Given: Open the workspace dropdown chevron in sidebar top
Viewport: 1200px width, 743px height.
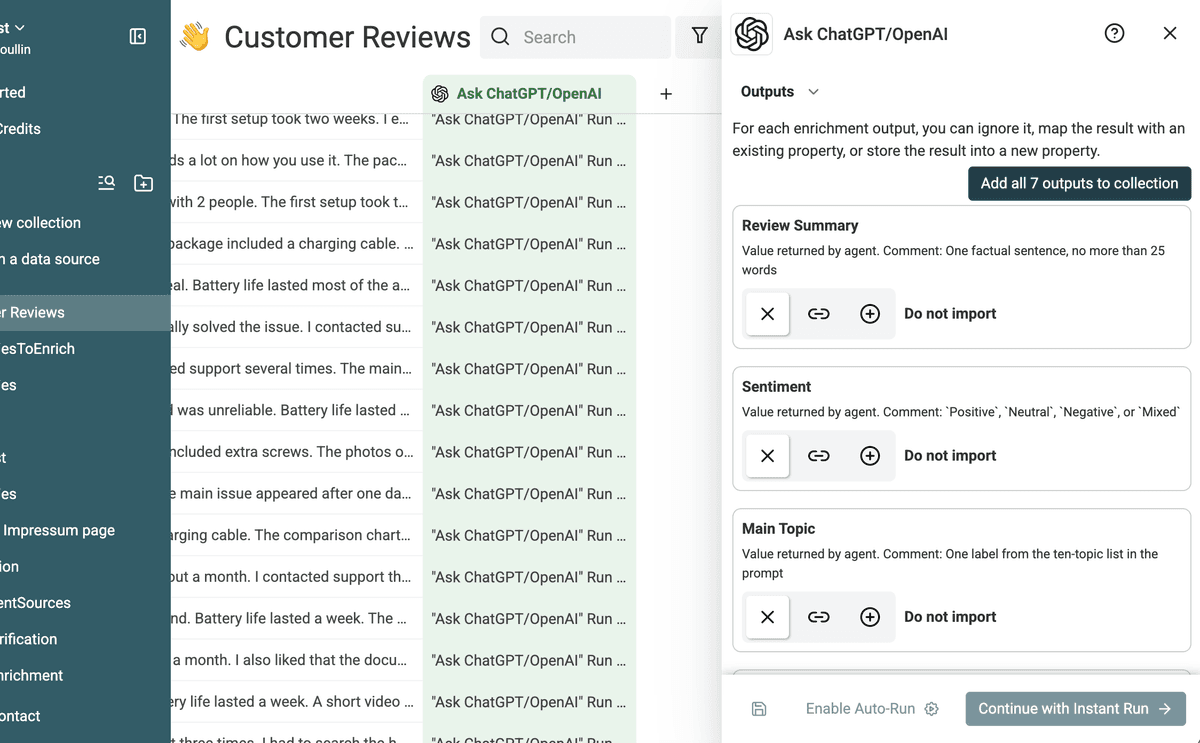Looking at the screenshot, I should [x=20, y=28].
